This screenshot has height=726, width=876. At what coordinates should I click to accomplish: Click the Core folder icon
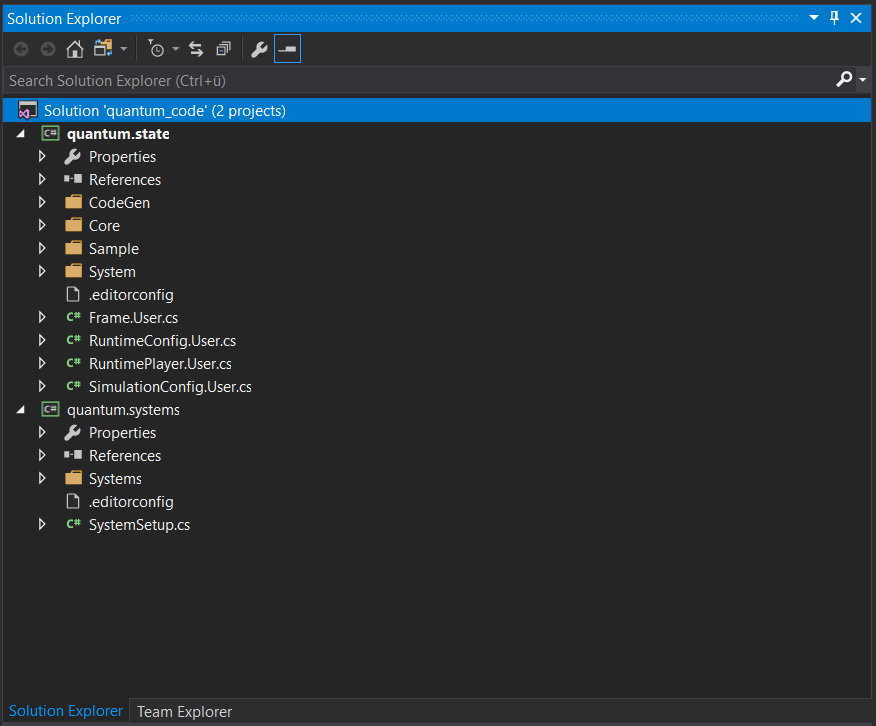[x=73, y=225]
